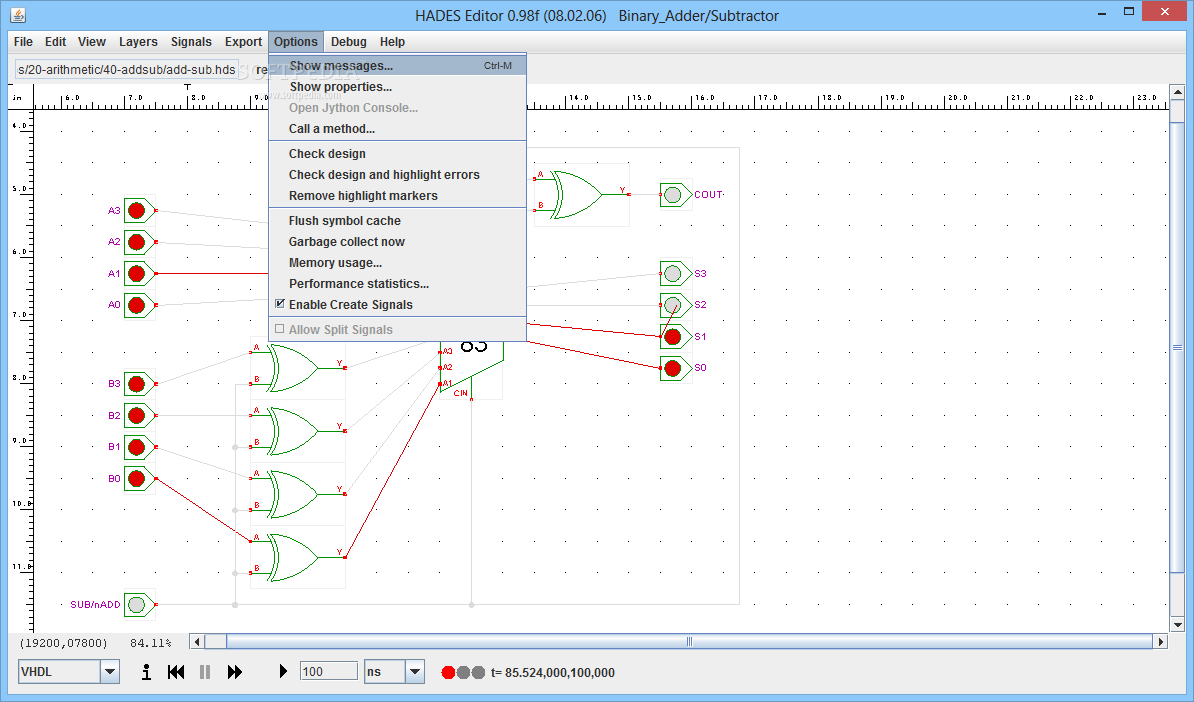Open the ns time unit dropdown
Image resolution: width=1194 pixels, height=702 pixels.
[415, 672]
